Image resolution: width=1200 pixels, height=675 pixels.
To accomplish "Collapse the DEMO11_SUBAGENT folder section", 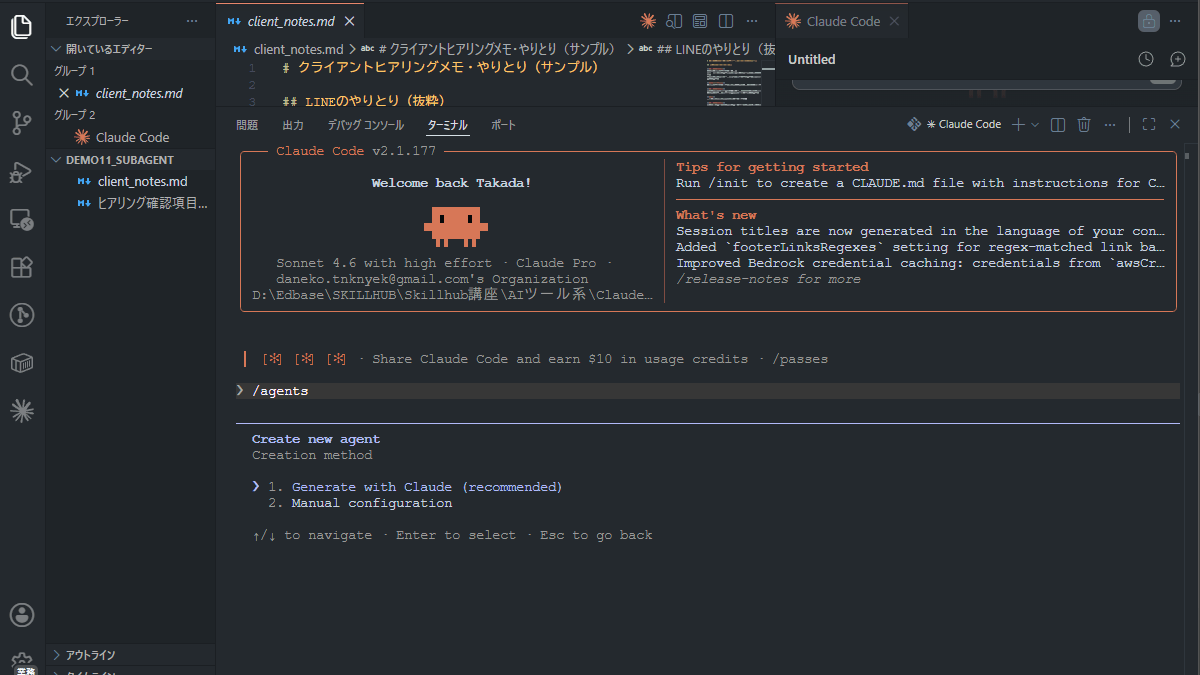I will pos(130,160).
